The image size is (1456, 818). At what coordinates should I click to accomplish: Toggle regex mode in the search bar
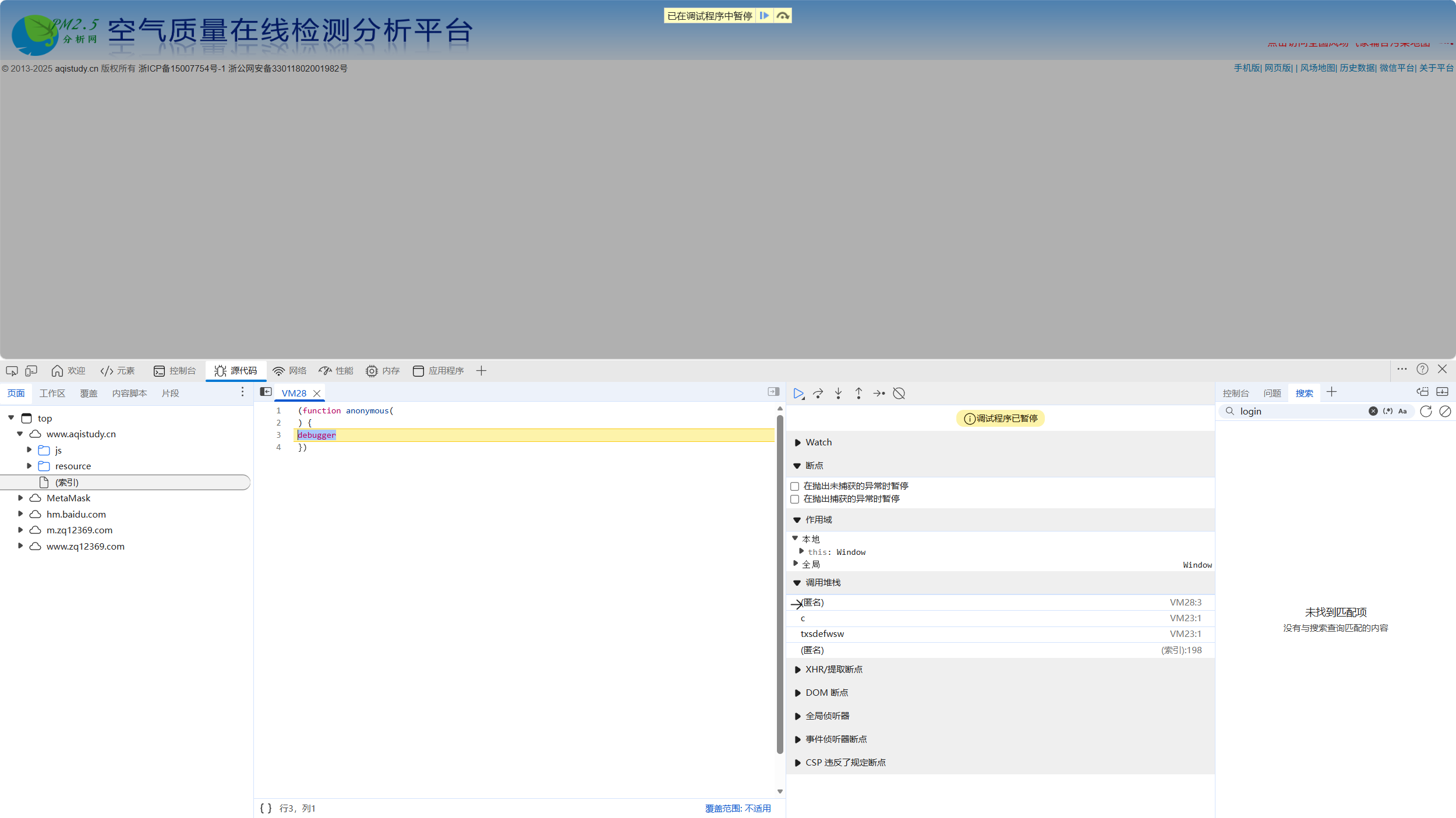(x=1387, y=411)
